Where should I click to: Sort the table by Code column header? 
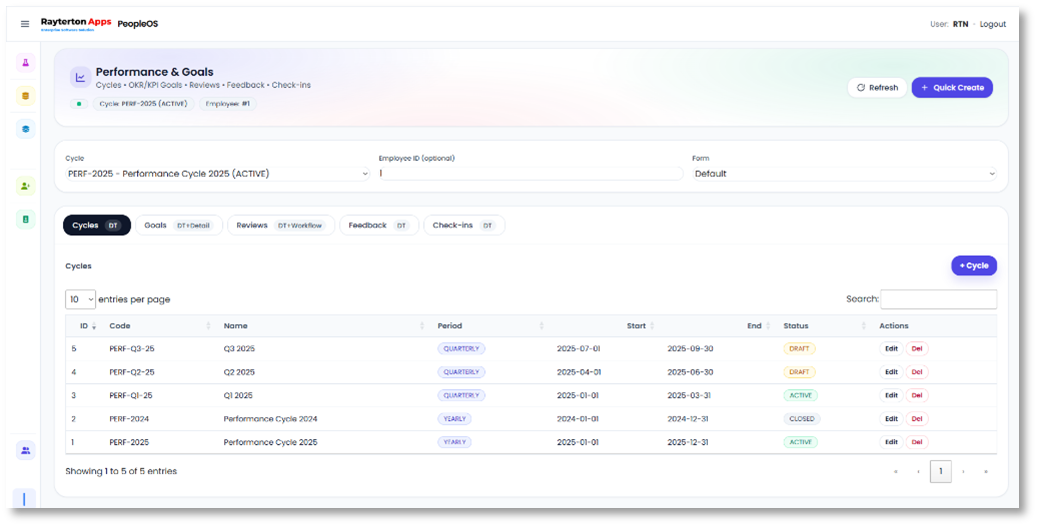point(120,326)
